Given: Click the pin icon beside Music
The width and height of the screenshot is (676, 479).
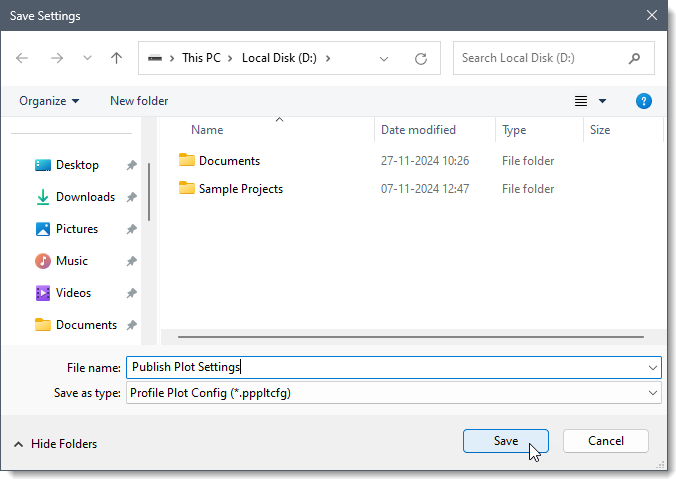Looking at the screenshot, I should [x=131, y=261].
